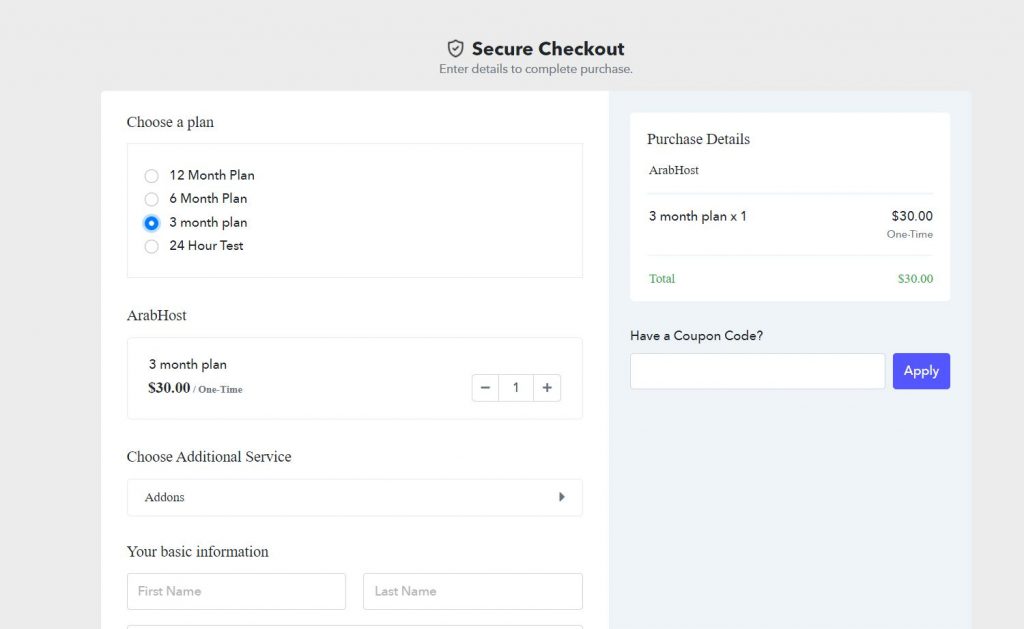Select the 12 Month Plan radio button

[152, 176]
